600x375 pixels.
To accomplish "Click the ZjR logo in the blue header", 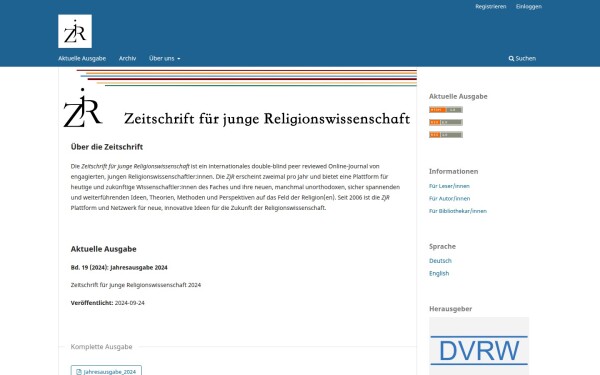I will coord(75,31).
